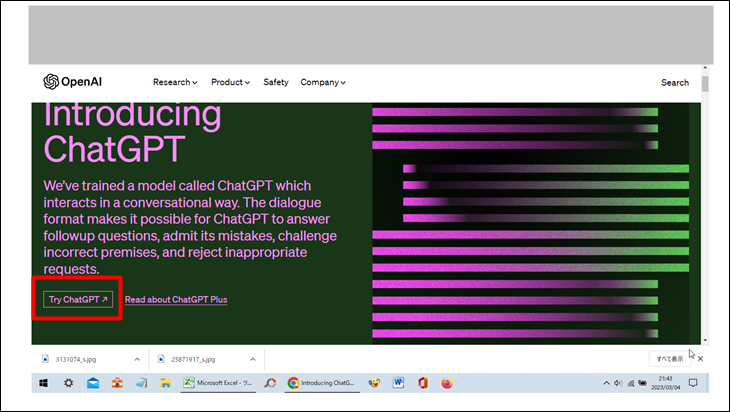The image size is (730, 412).
Task: Launch Firefox from taskbar
Action: pyautogui.click(x=447, y=383)
